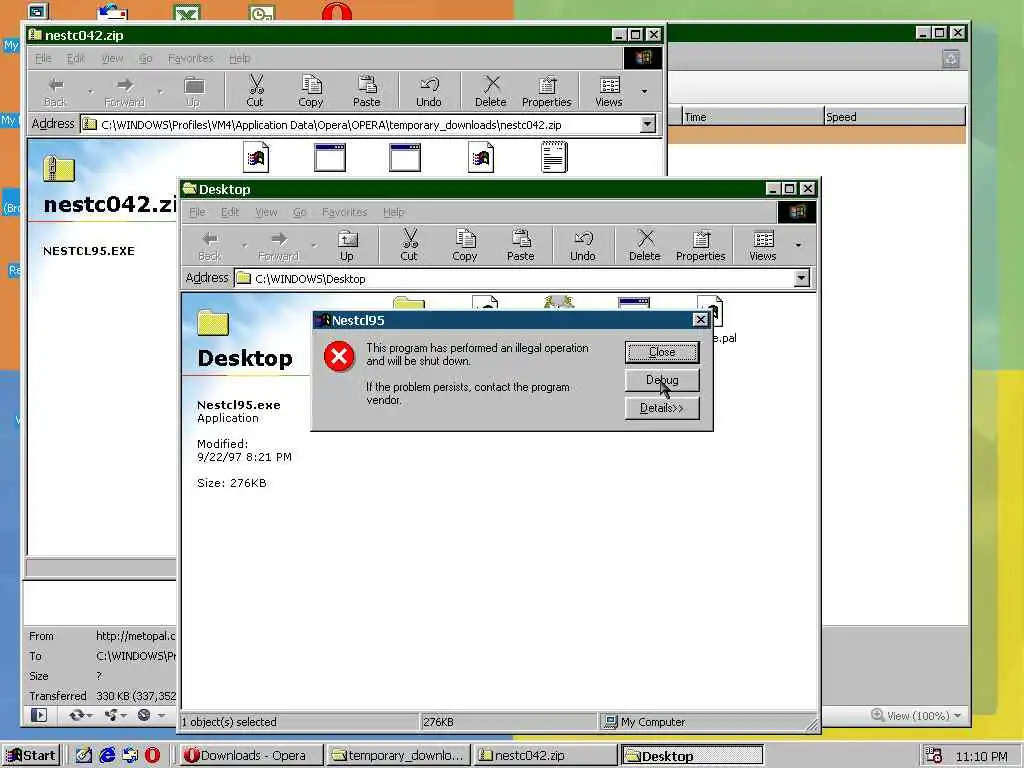Launch Opera from quick launch icon
This screenshot has width=1024, height=768.
click(x=152, y=756)
